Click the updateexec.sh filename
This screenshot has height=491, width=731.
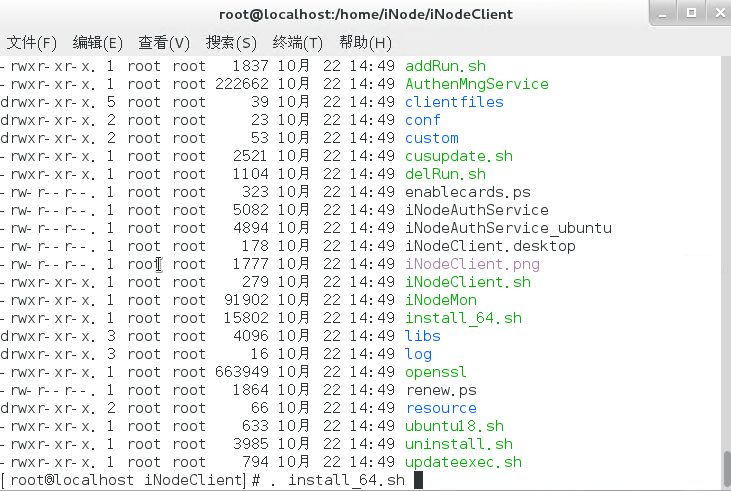[x=463, y=463]
